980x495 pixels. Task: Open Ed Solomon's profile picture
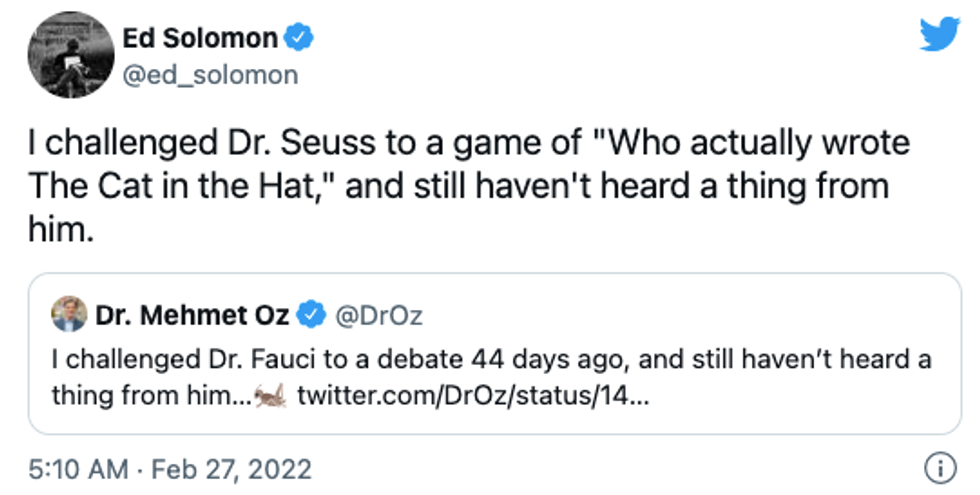70,54
